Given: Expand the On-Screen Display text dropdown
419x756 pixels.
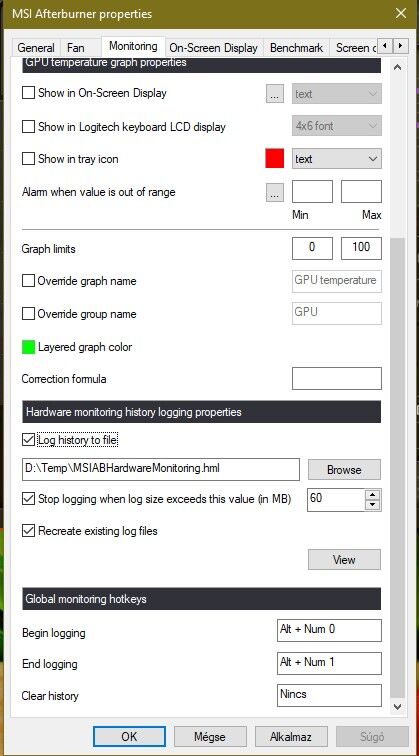Looking at the screenshot, I should 337,94.
